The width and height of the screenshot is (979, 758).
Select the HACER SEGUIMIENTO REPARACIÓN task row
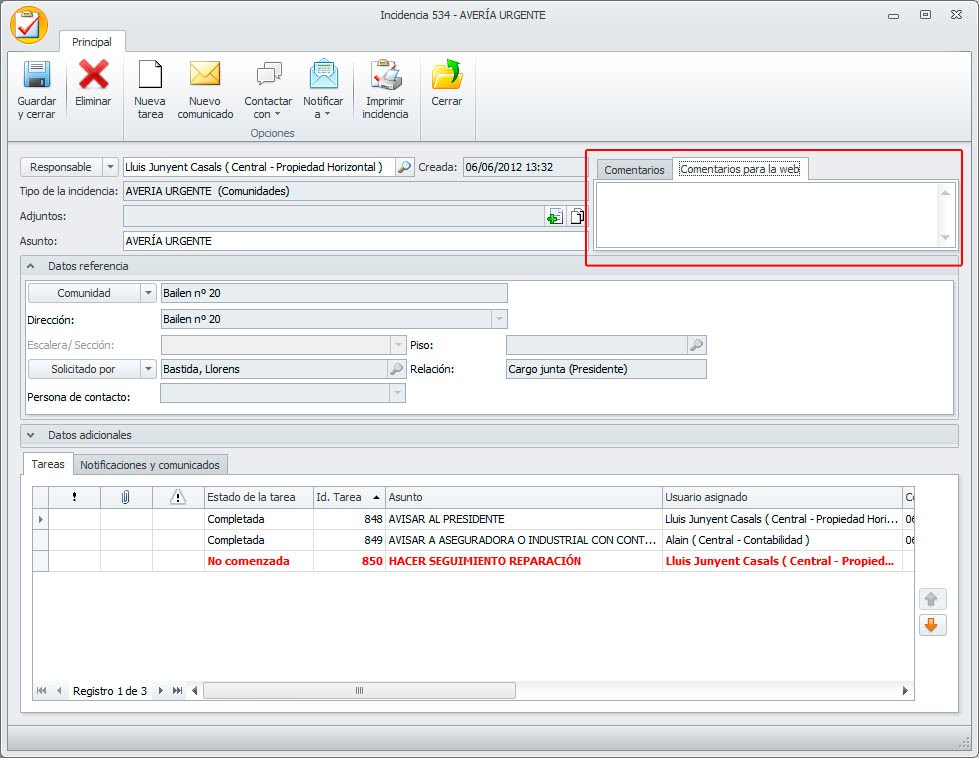(x=484, y=561)
